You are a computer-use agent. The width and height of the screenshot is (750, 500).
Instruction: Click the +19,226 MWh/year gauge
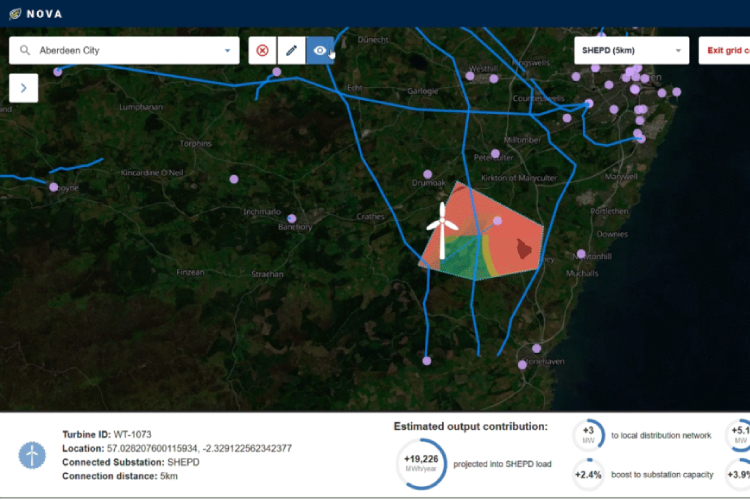421,463
